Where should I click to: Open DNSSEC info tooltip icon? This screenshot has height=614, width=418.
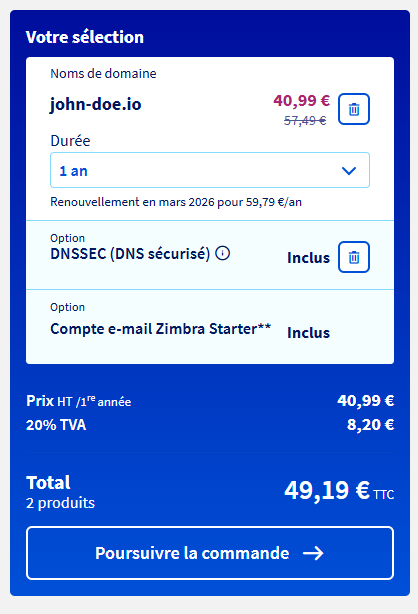pos(223,253)
